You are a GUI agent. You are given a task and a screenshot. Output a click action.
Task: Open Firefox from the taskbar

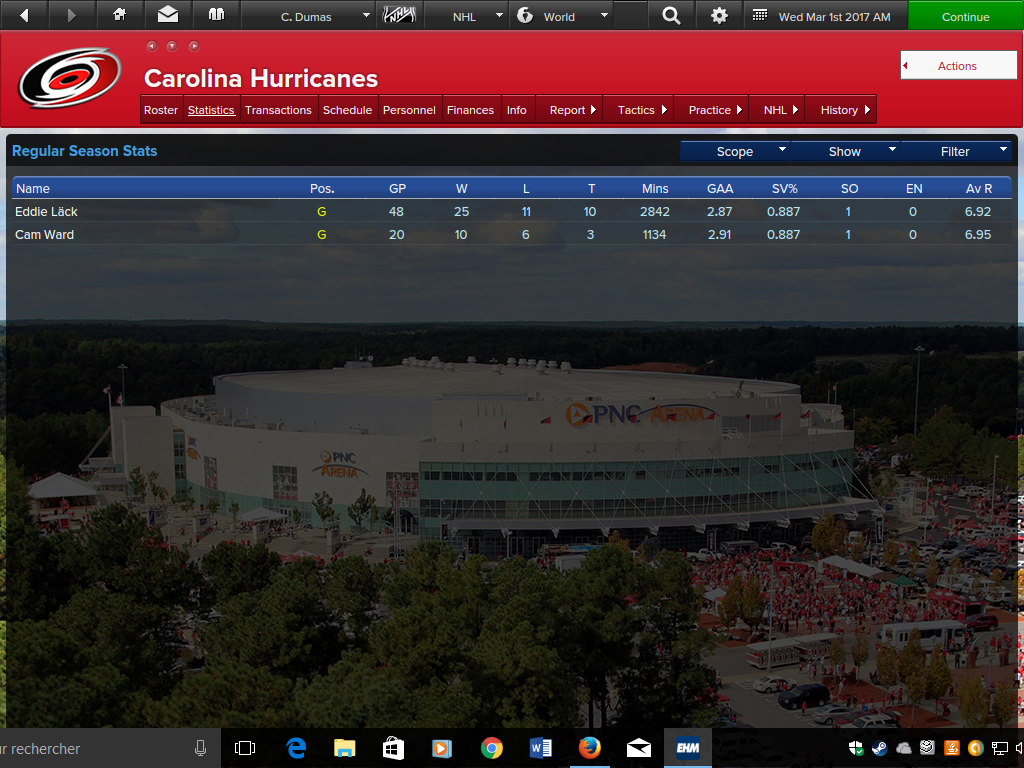(x=589, y=748)
